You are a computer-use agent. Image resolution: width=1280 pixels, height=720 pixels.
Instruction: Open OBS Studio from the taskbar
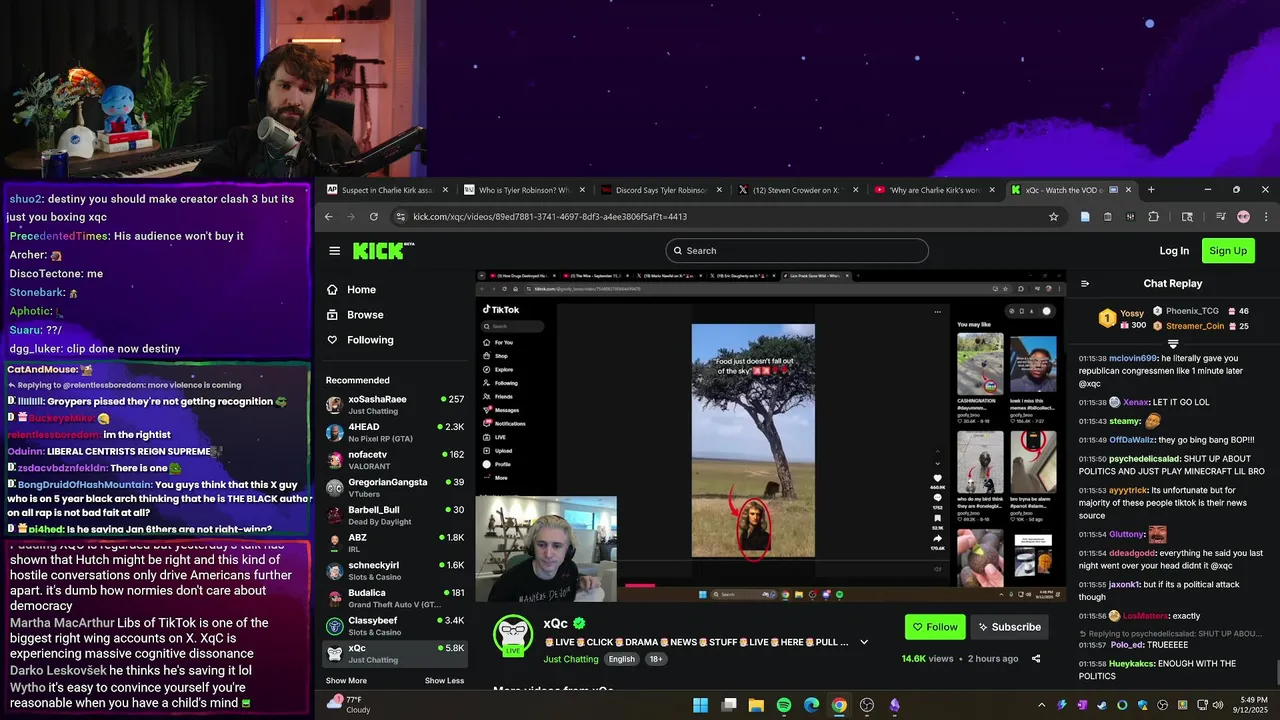pyautogui.click(x=867, y=705)
